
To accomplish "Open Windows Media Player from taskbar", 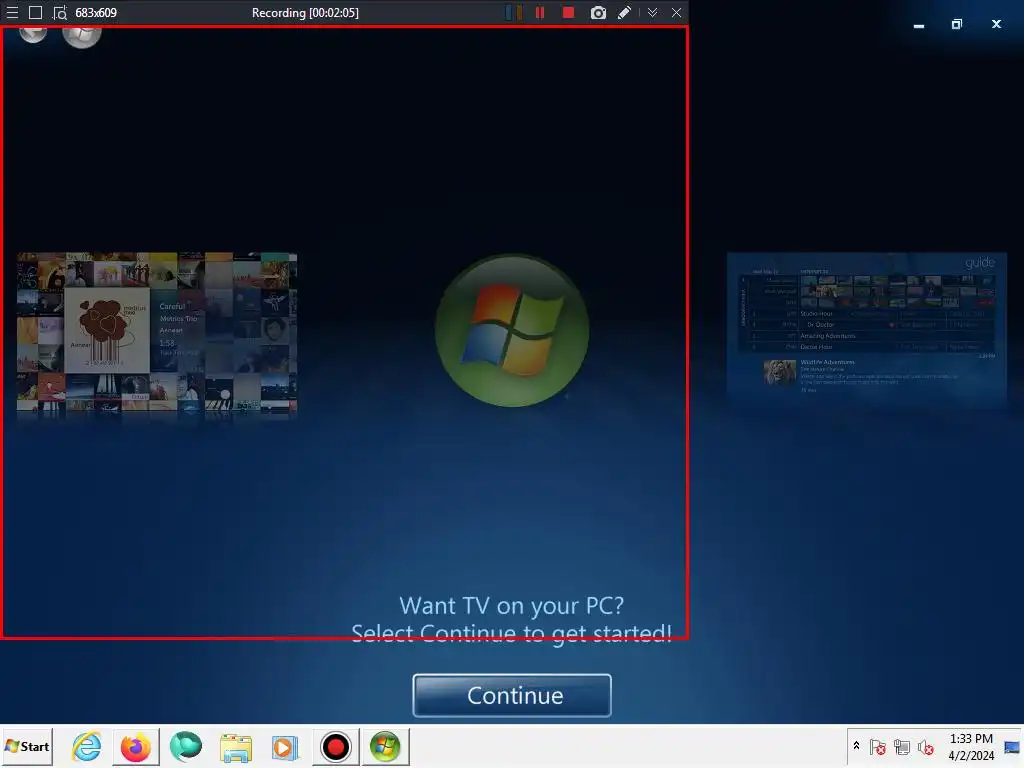I will pyautogui.click(x=285, y=748).
